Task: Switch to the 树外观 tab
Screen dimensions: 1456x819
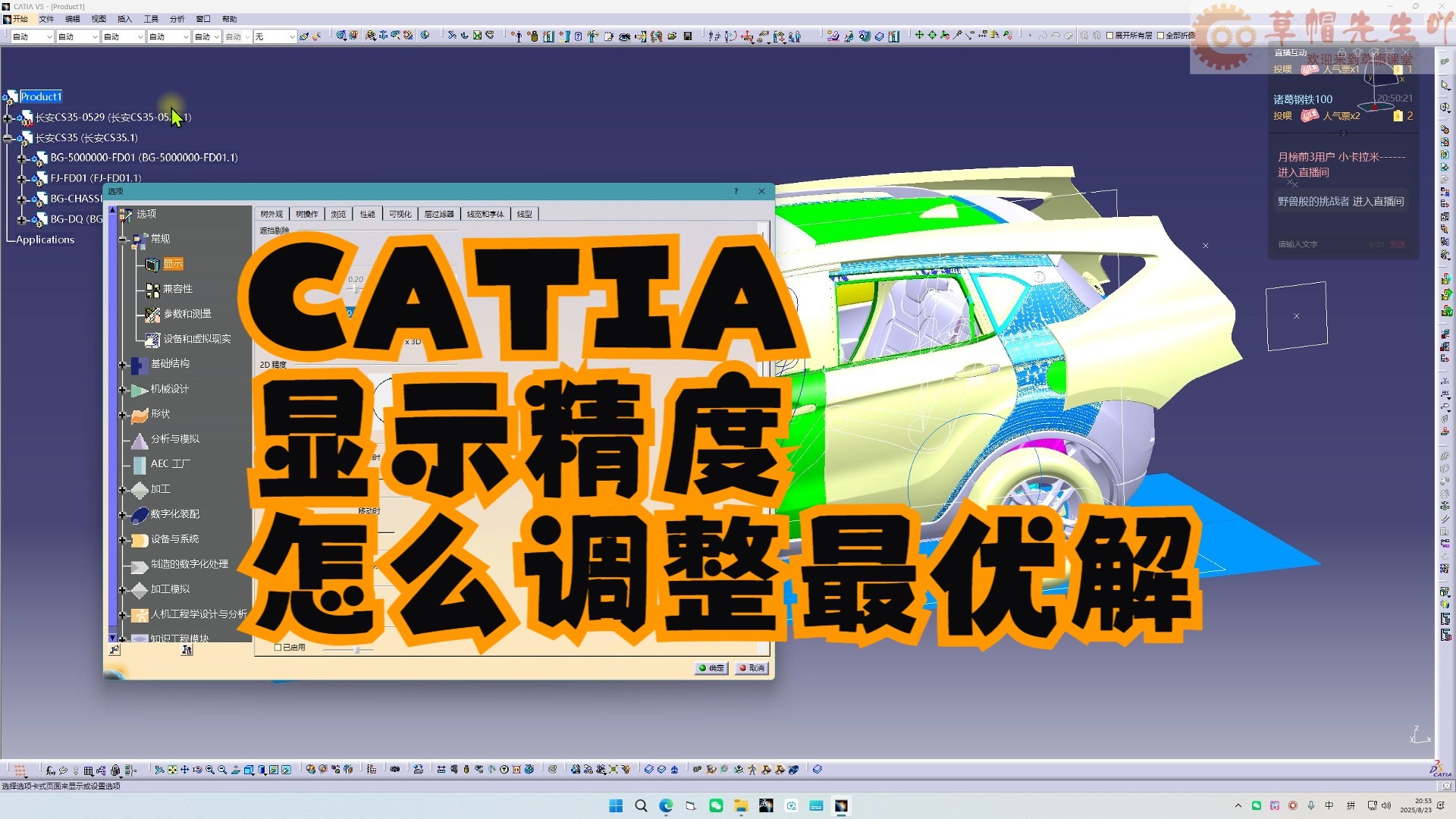Action: tap(271, 215)
